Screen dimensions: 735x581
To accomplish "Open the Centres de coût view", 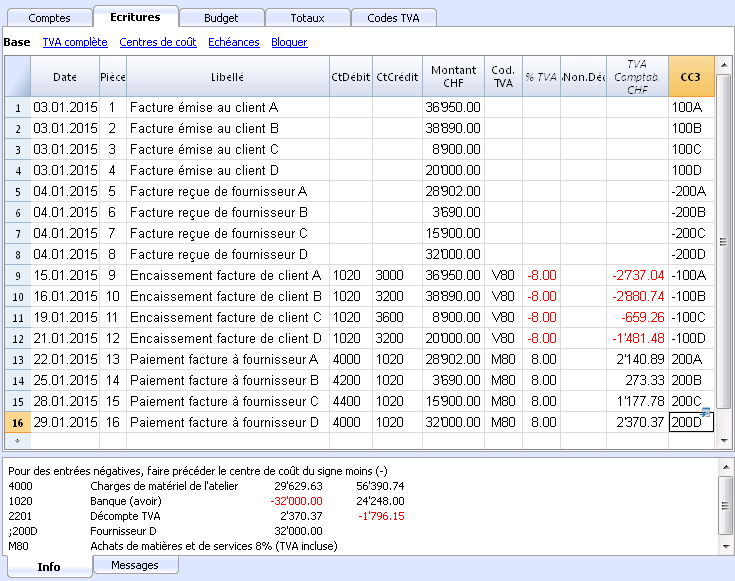I will click(158, 42).
